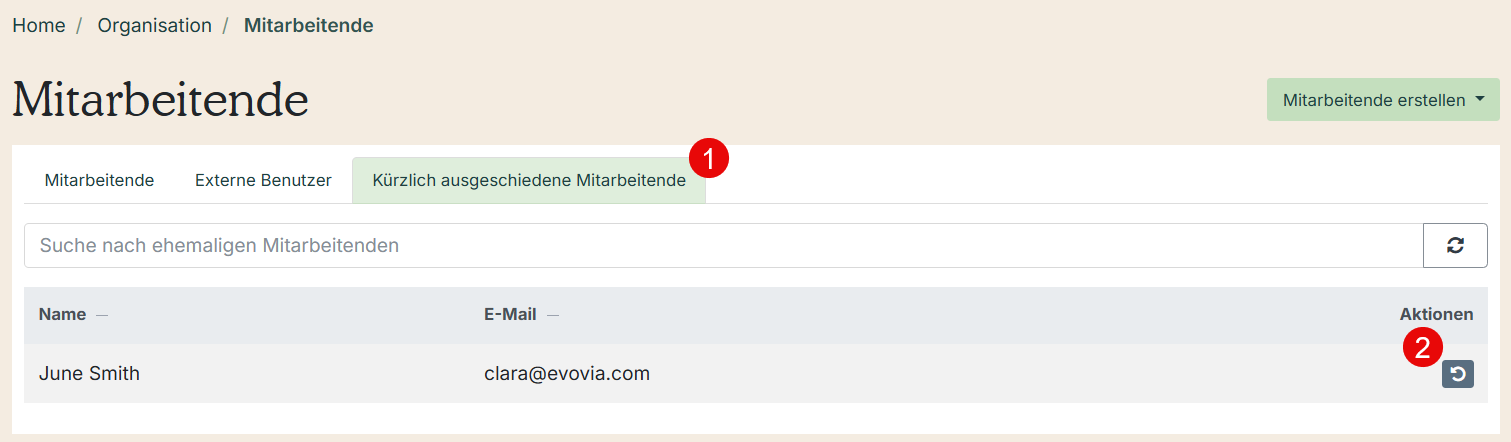Click the sort indicator next to E-Mail
The image size is (1511, 442).
pos(553,315)
